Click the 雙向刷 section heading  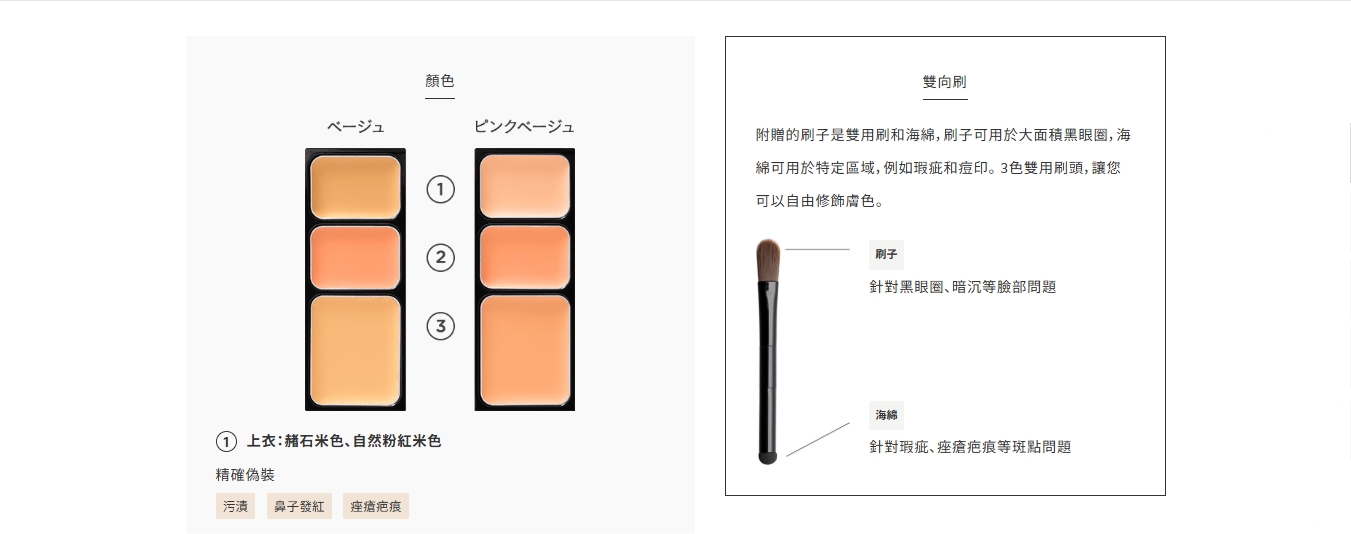click(x=945, y=82)
